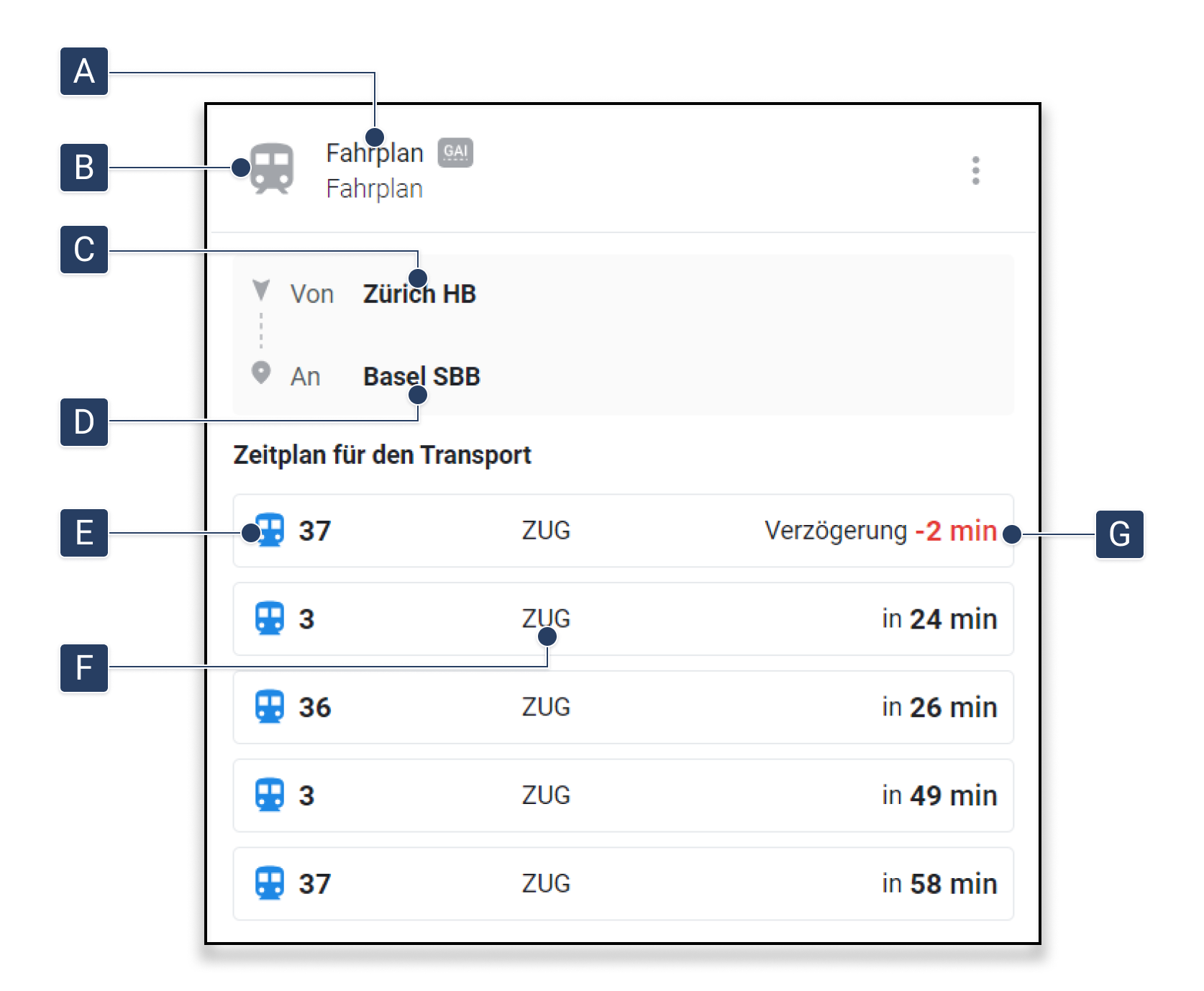Click train icon of the 24 min departure
This screenshot has width=1204, height=991.
[270, 618]
